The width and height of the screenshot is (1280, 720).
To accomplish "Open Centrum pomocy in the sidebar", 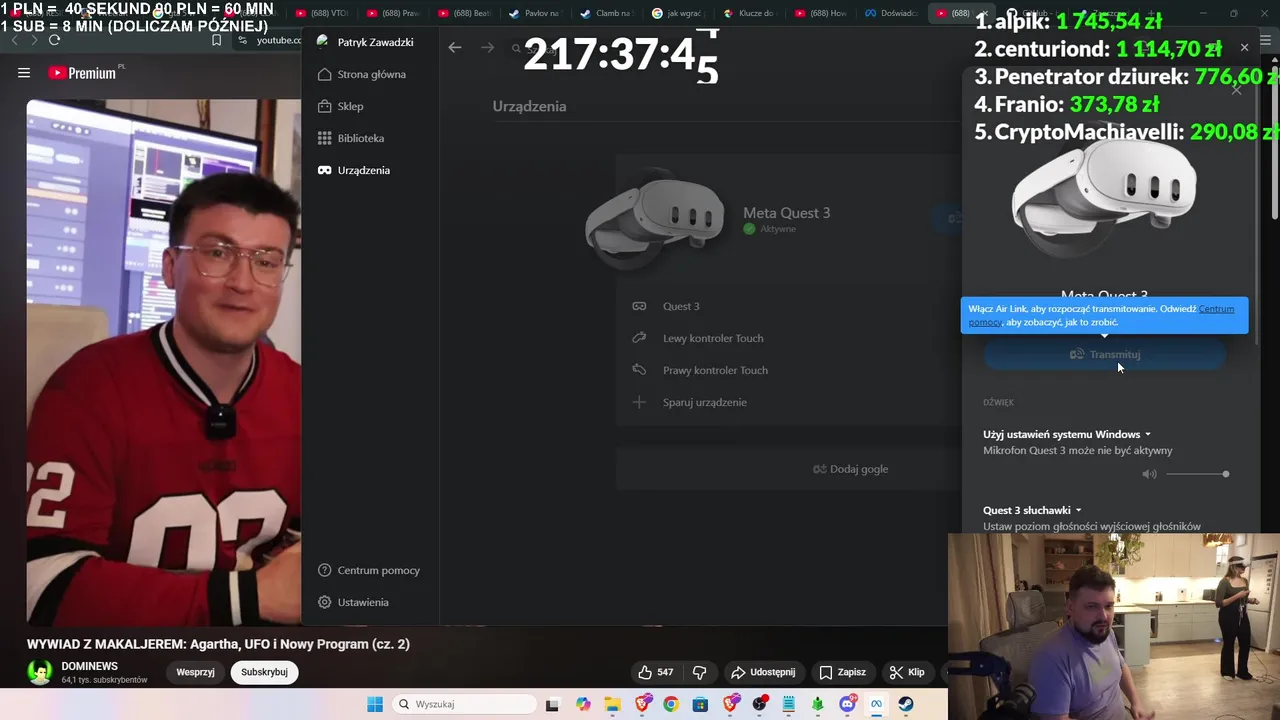I will click(368, 570).
